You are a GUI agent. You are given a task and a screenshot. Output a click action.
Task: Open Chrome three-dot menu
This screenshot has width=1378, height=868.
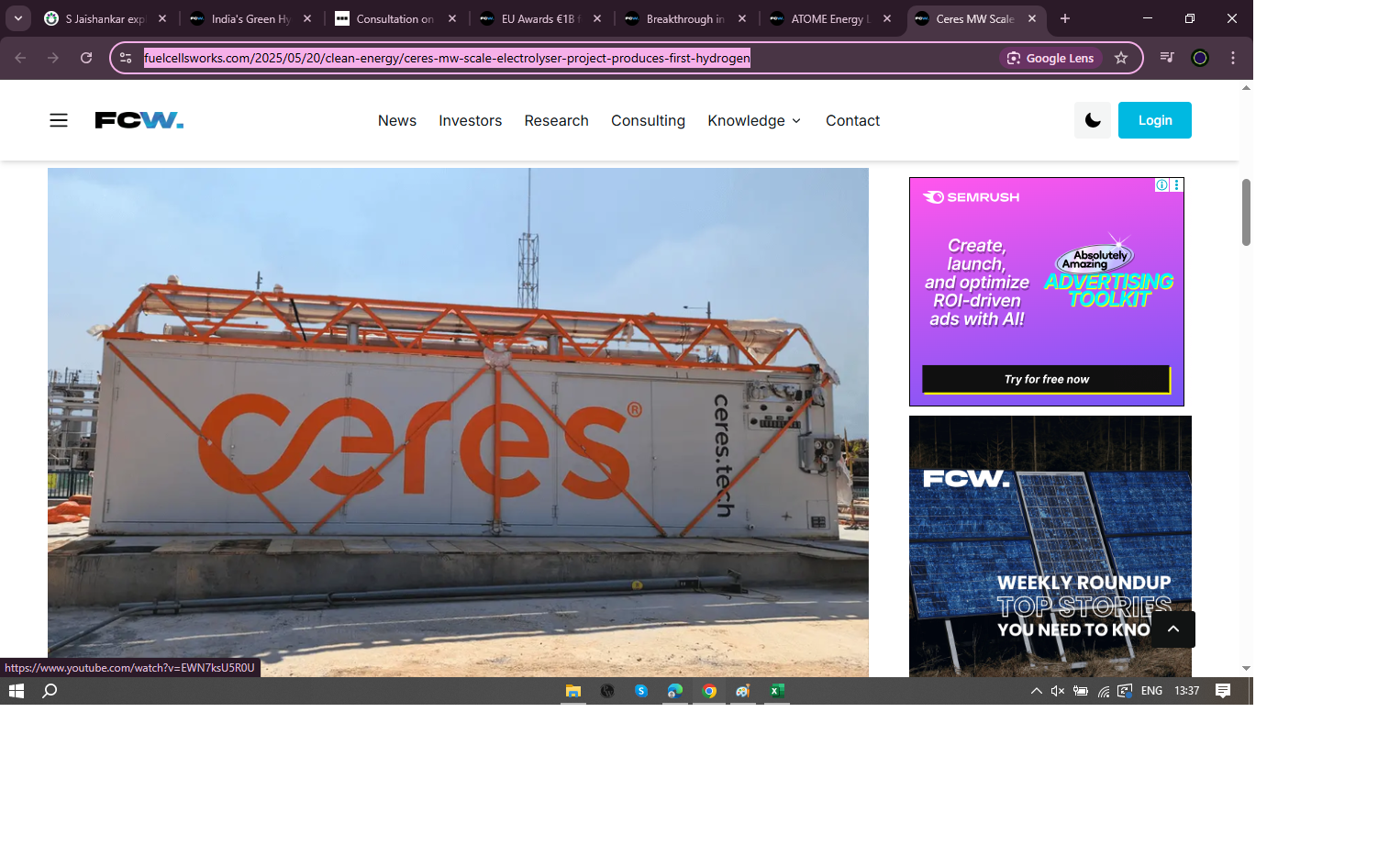tap(1233, 58)
